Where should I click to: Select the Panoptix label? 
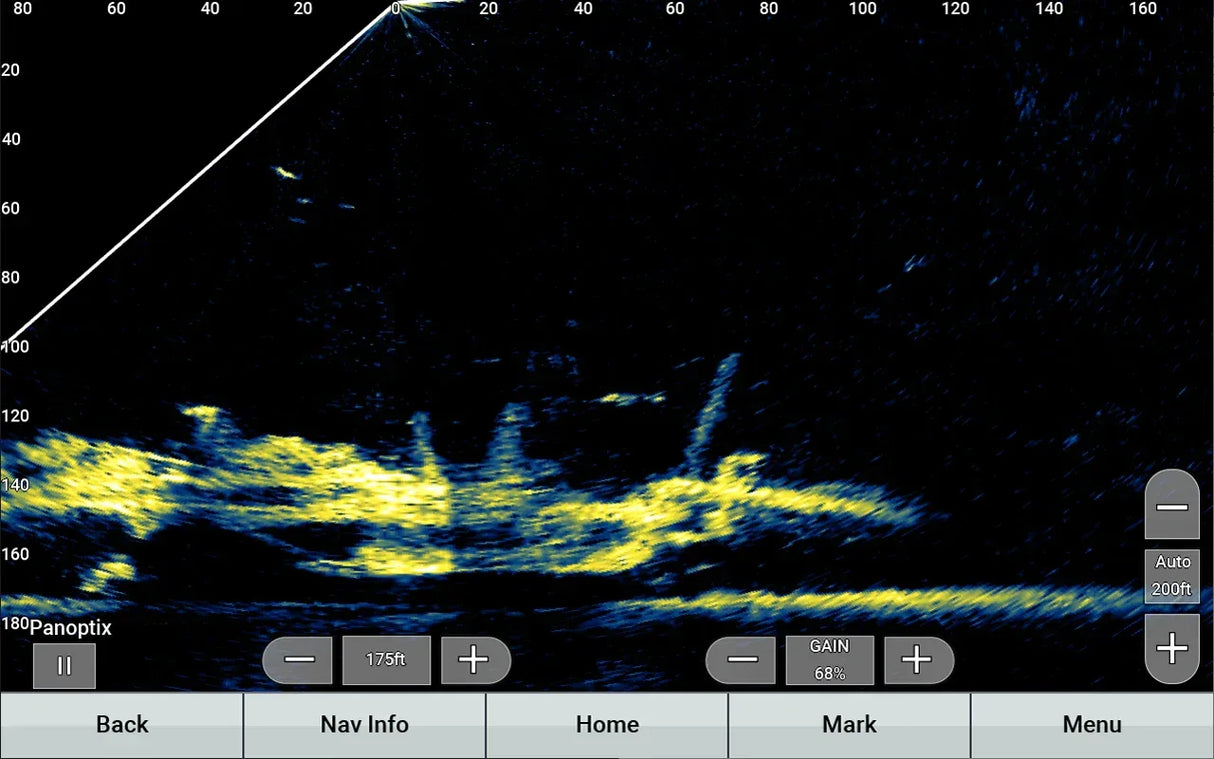coord(69,628)
